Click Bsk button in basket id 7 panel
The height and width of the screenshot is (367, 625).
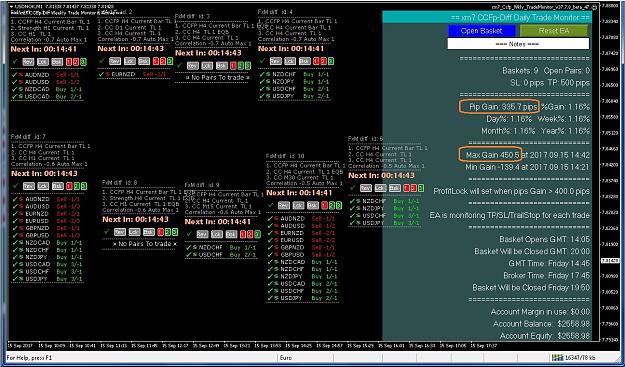[x=58, y=186]
